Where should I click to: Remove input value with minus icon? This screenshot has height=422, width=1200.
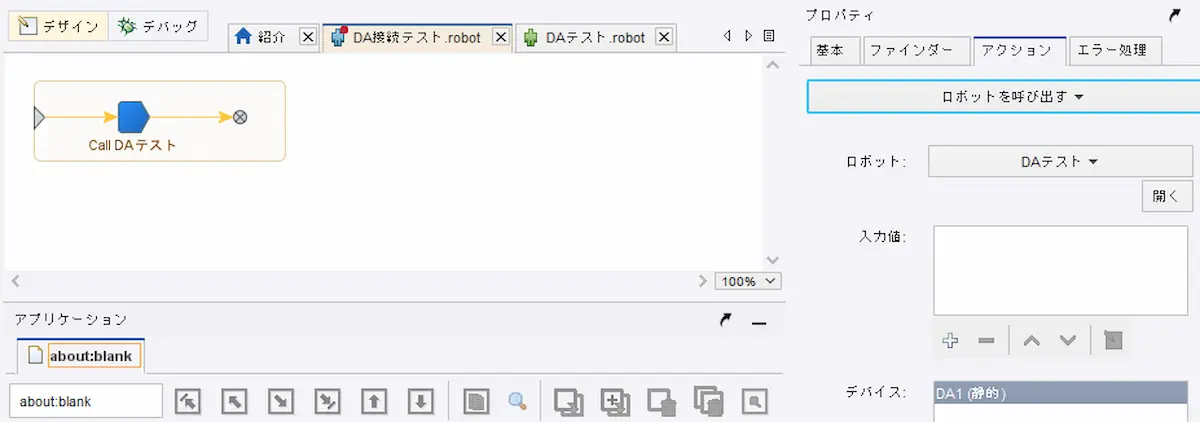(987, 341)
